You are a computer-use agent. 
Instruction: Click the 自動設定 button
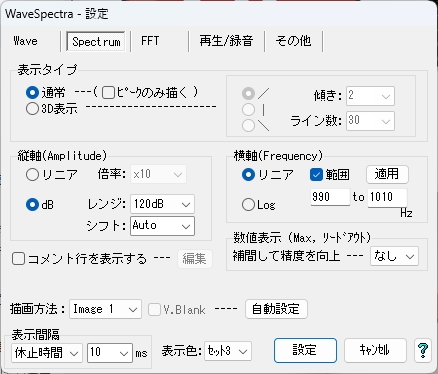pyautogui.click(x=276, y=309)
